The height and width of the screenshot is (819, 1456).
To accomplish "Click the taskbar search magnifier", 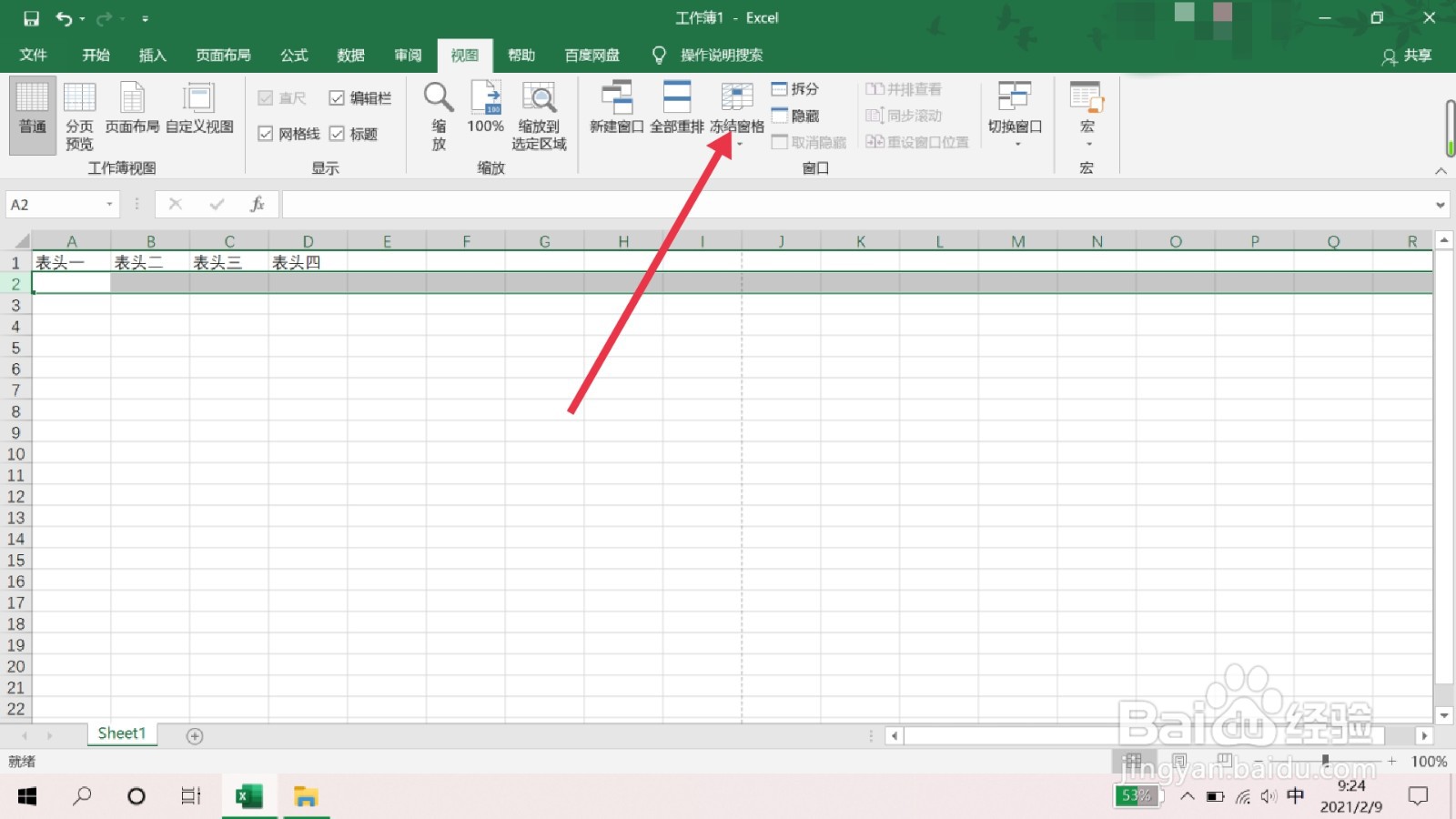I will click(82, 797).
